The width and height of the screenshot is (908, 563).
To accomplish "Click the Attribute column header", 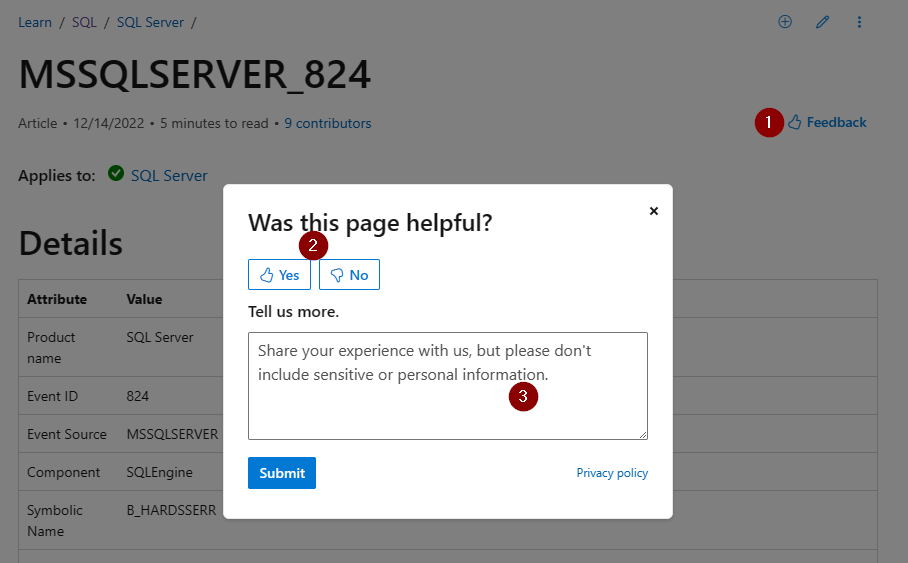I will [x=57, y=299].
